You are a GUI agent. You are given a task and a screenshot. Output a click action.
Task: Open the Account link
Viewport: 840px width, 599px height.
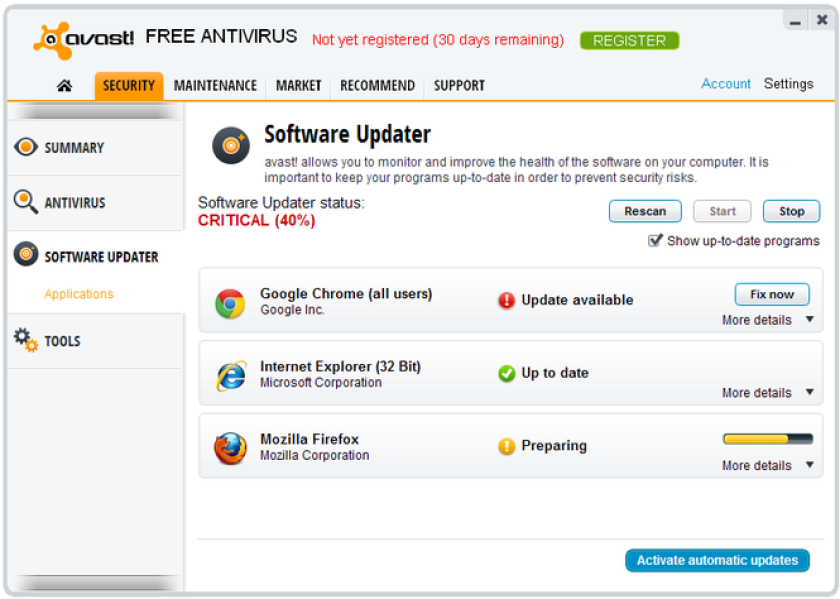[x=726, y=84]
